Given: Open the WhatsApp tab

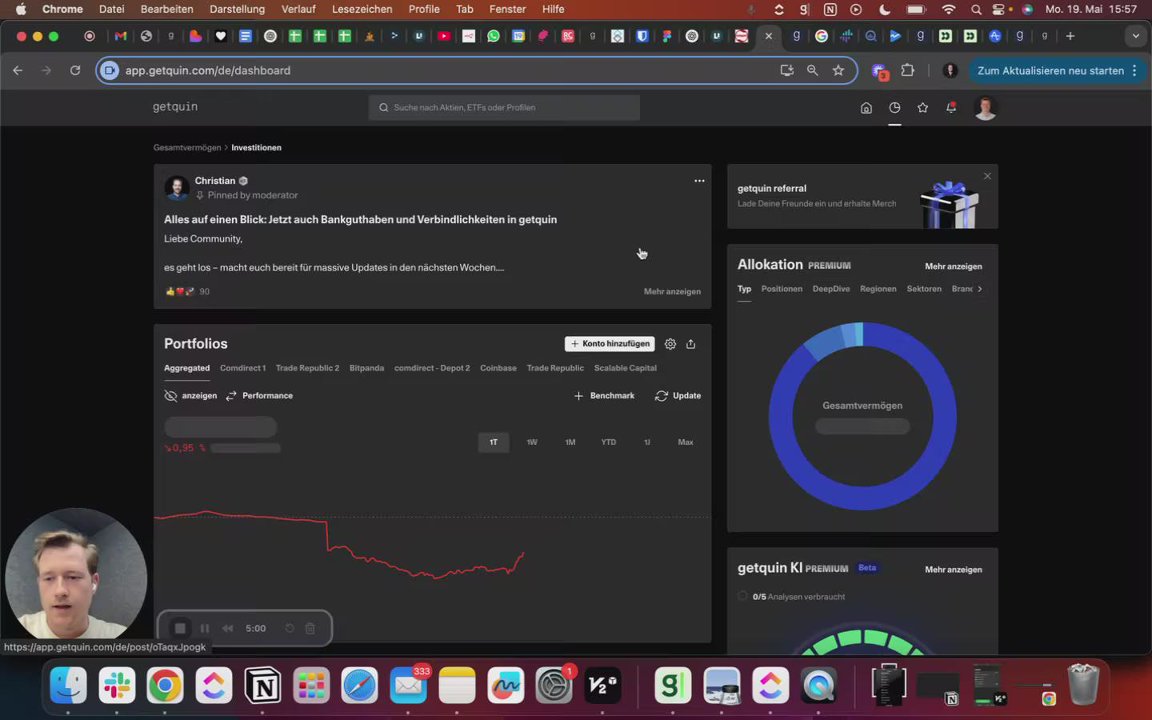Looking at the screenshot, I should tap(493, 36).
